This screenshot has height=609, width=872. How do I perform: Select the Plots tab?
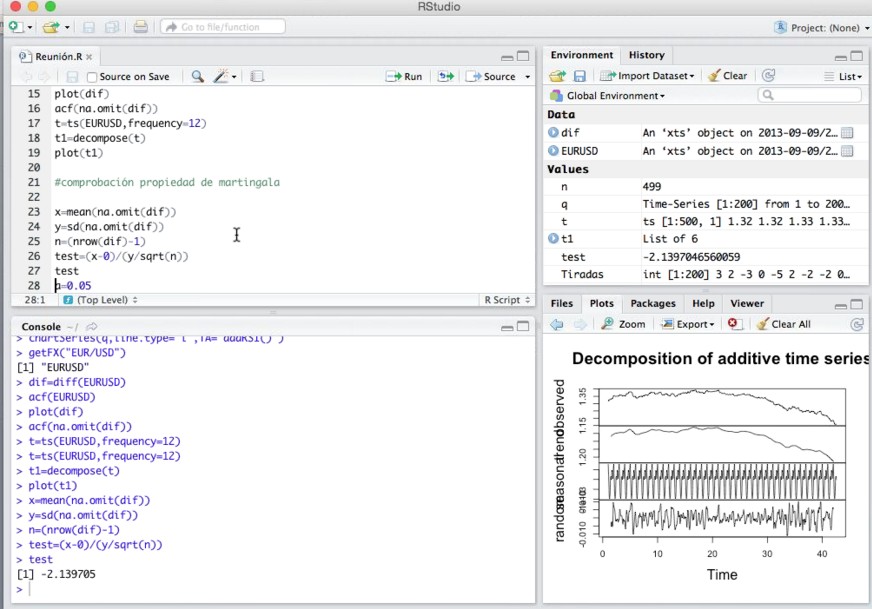[602, 304]
